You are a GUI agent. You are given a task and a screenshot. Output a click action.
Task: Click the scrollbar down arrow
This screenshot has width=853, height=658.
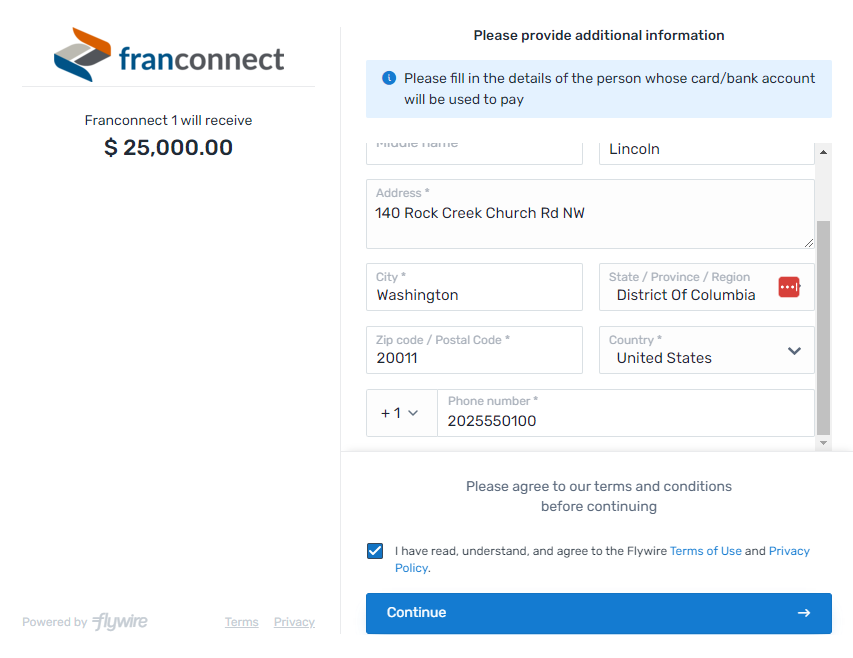823,443
